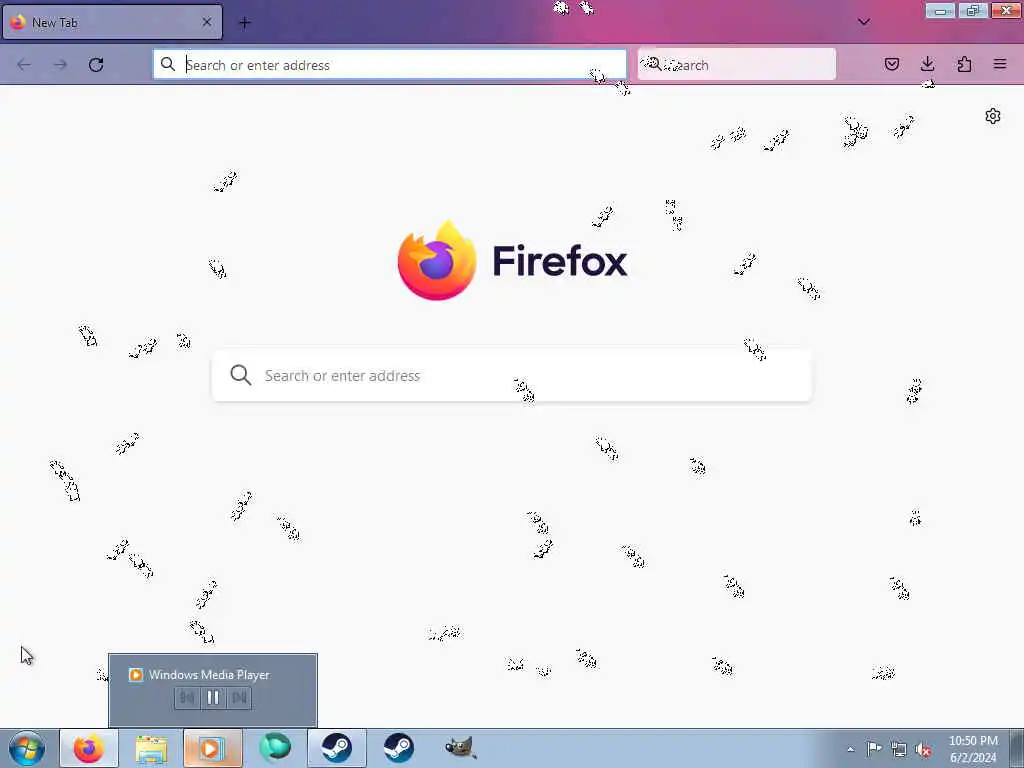Open a new tab with plus button
Image resolution: width=1024 pixels, height=768 pixels.
point(244,23)
